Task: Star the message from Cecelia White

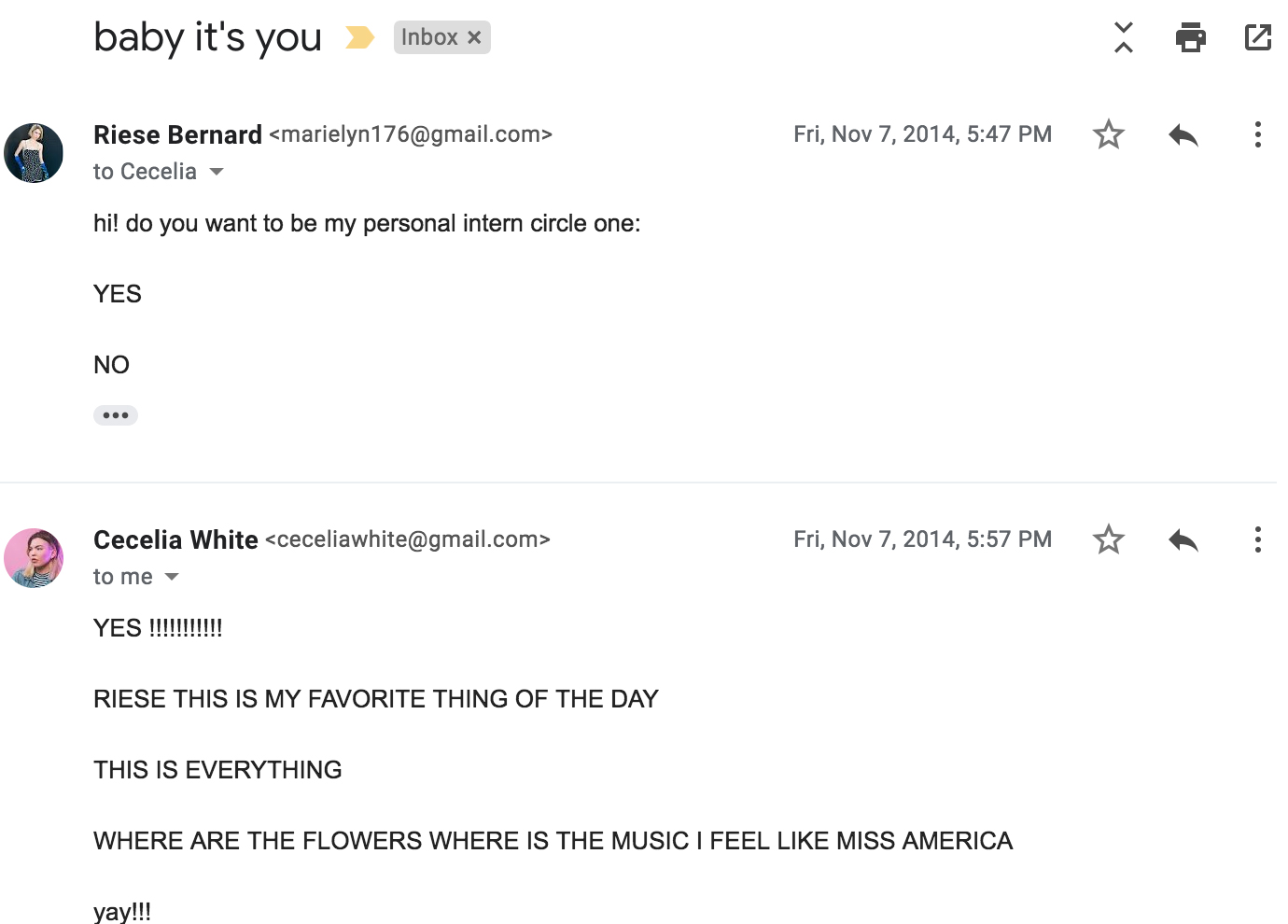Action: tap(1108, 539)
